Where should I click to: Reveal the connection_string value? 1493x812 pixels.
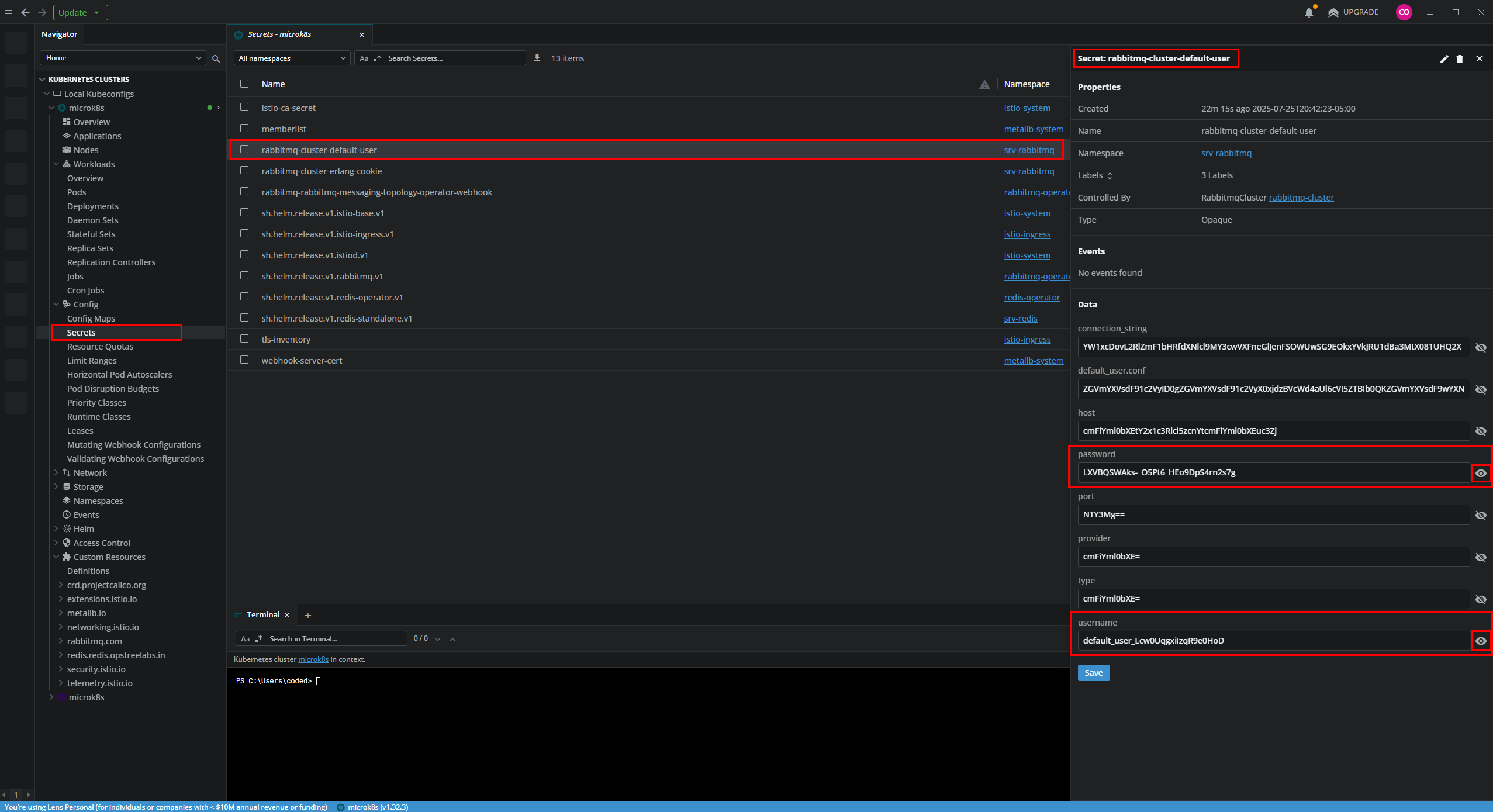(x=1480, y=347)
